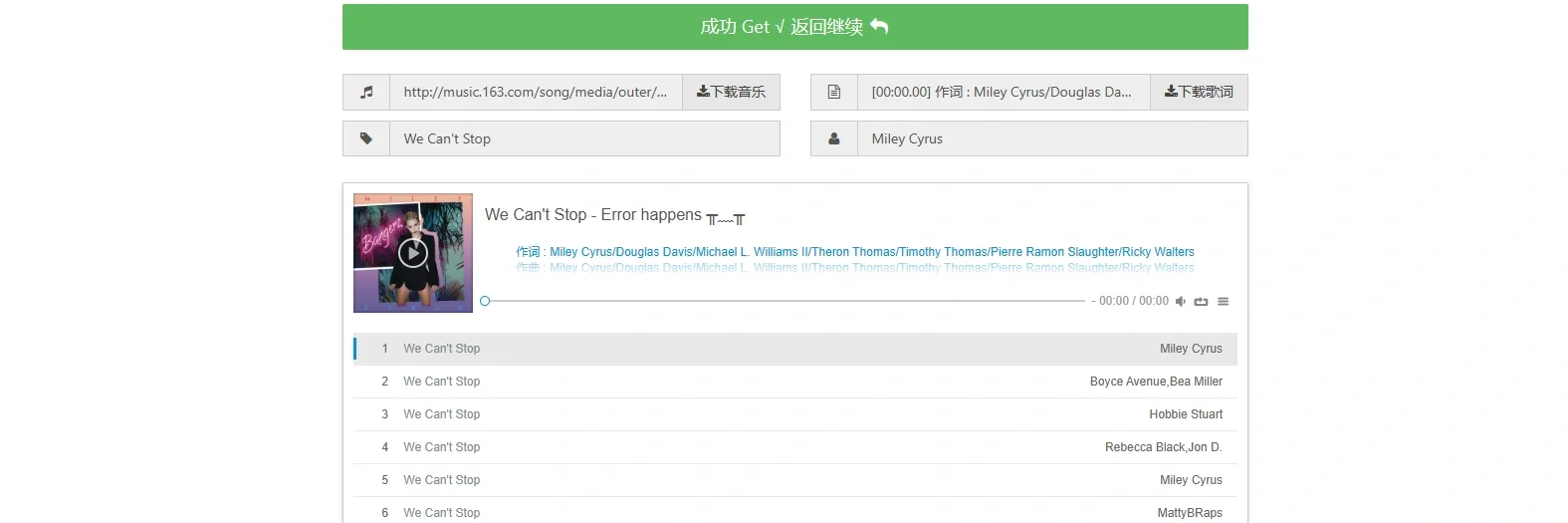This screenshot has width=1568, height=523.
Task: Select track 5 by Miley Cyrus
Action: click(795, 480)
